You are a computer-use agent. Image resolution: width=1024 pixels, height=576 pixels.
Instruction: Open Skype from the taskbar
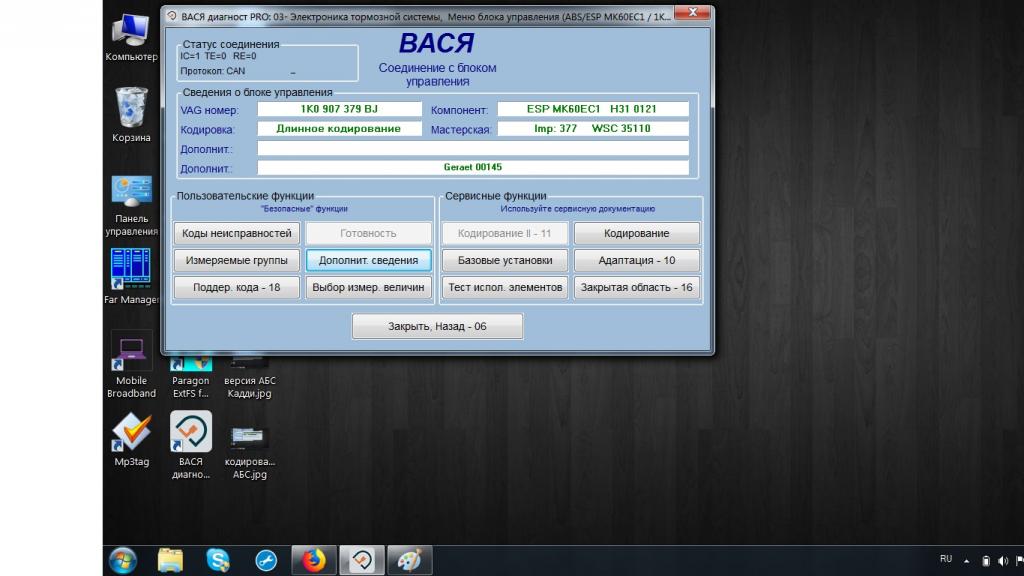pos(218,560)
